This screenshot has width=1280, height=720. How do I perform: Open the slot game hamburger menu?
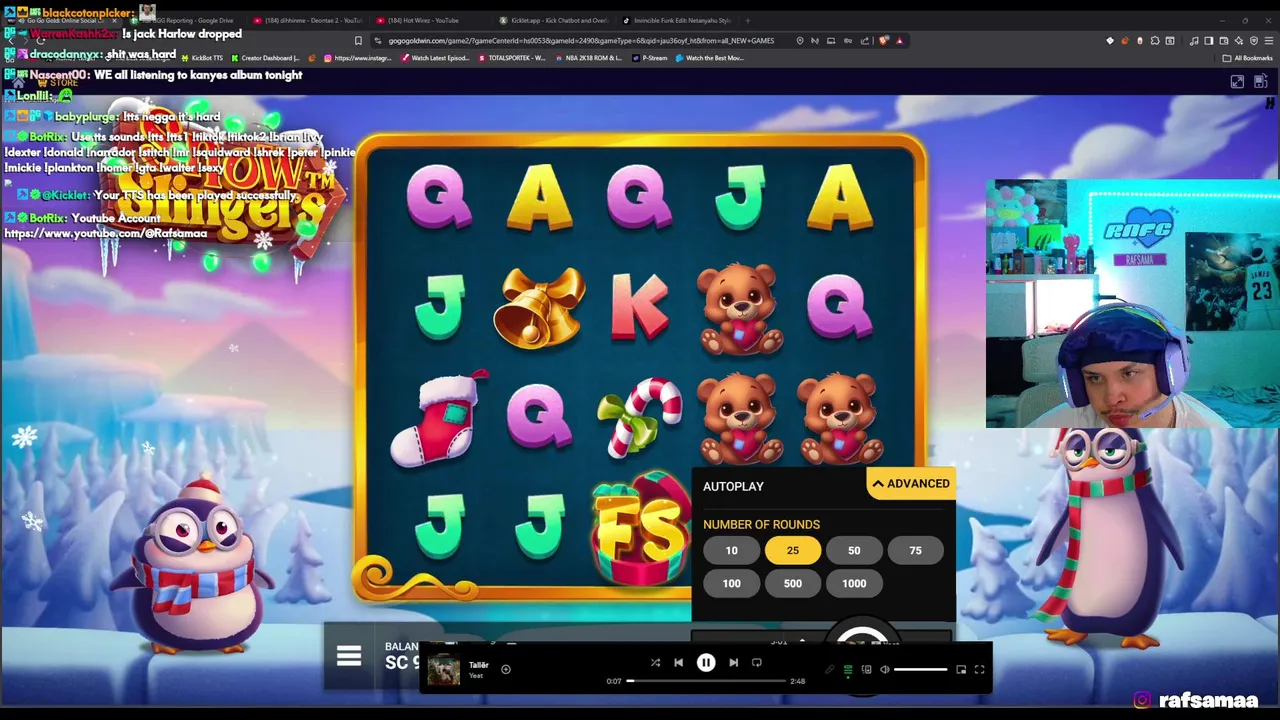click(x=349, y=656)
